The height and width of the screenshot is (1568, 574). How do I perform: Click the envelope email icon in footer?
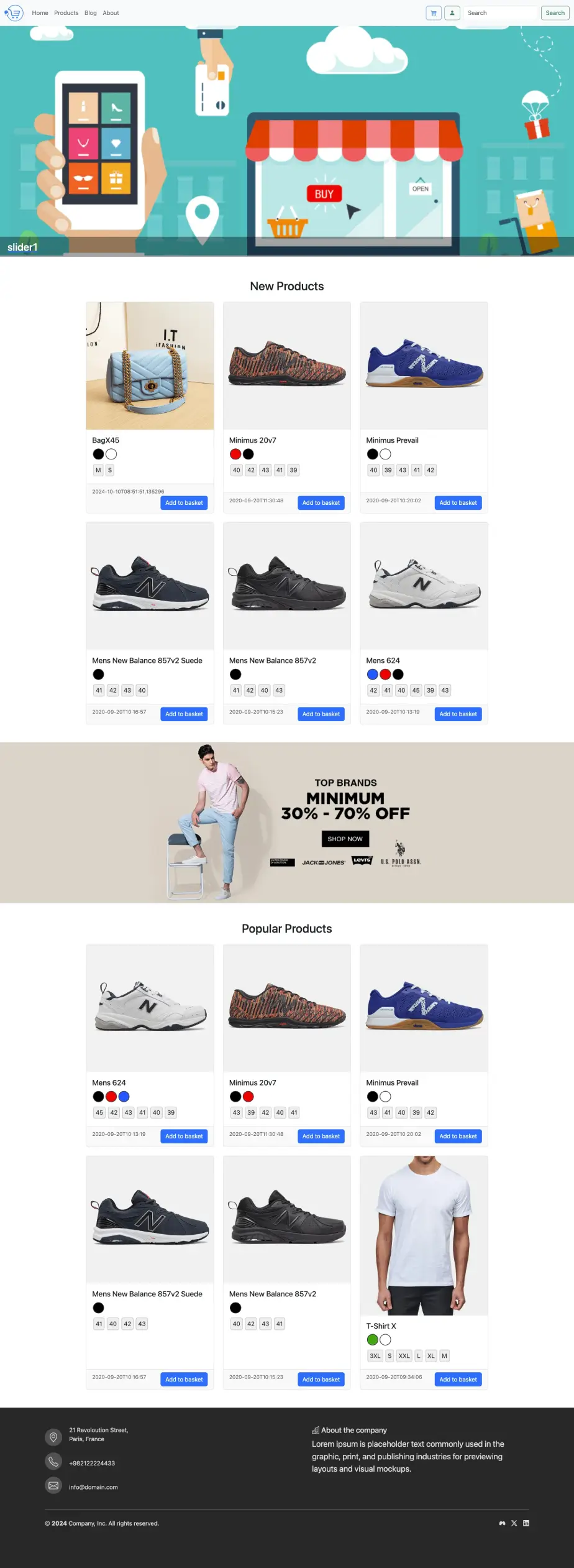[53, 1486]
